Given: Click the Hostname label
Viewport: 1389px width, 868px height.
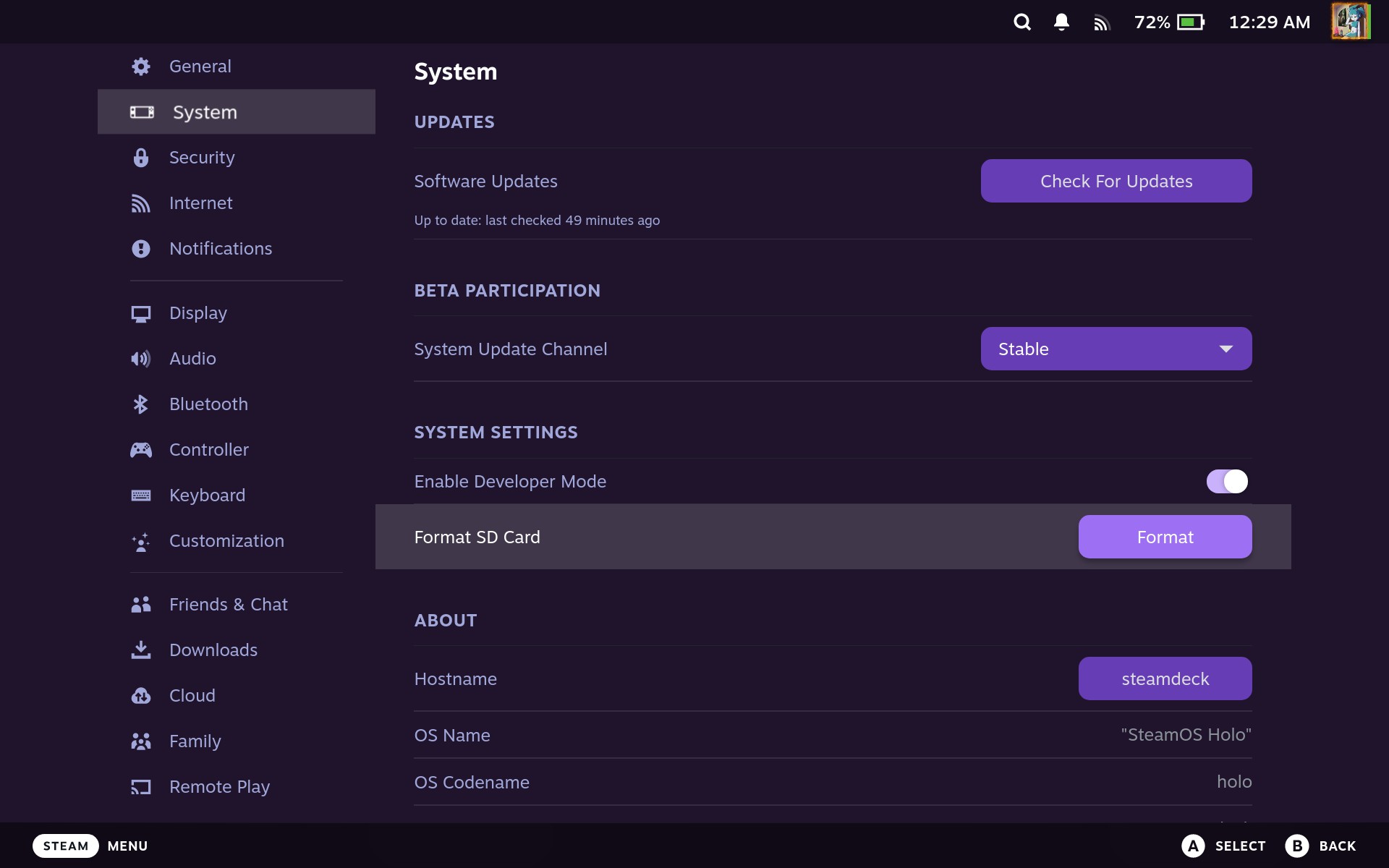Looking at the screenshot, I should coord(455,679).
